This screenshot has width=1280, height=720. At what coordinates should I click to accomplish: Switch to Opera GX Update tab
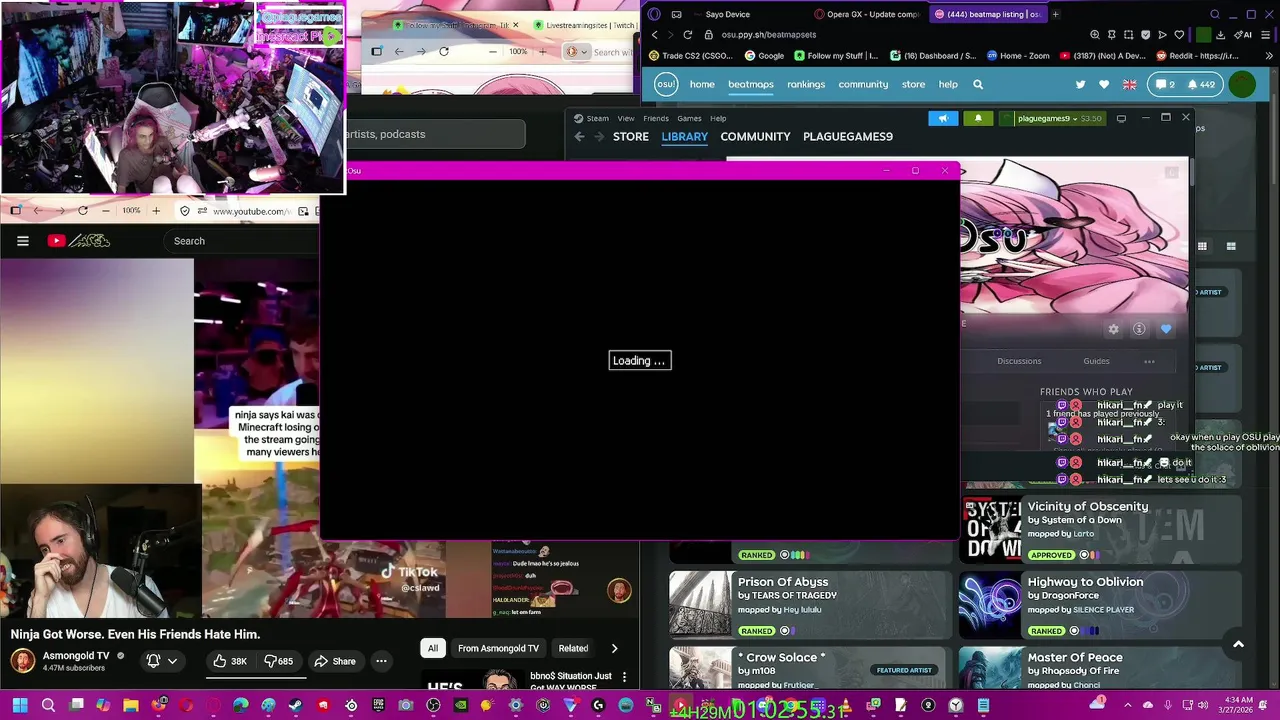867,14
